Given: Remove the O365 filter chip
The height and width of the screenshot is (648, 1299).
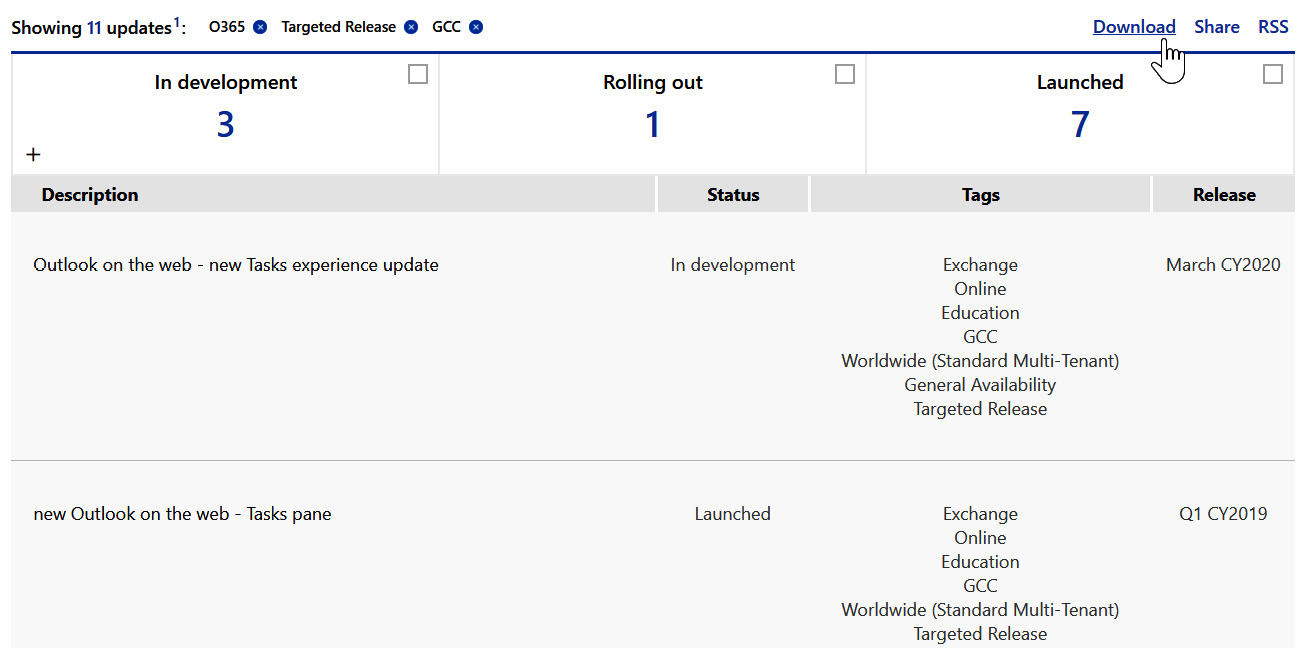Looking at the screenshot, I should 260,27.
